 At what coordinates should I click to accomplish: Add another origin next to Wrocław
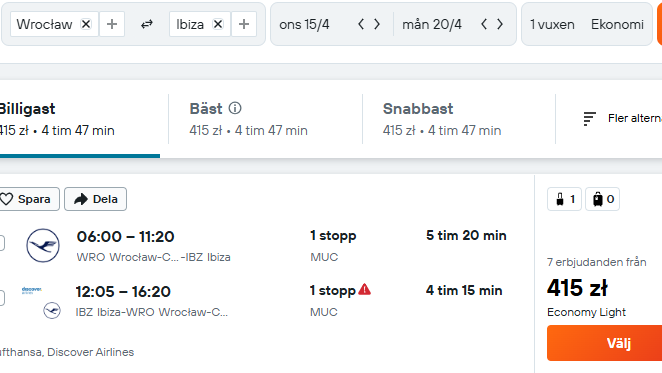point(112,25)
